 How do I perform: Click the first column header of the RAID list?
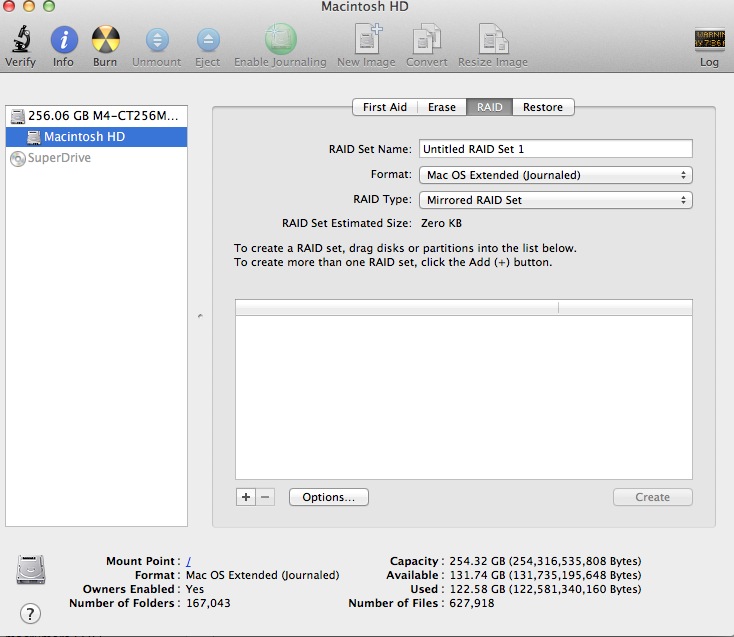397,308
